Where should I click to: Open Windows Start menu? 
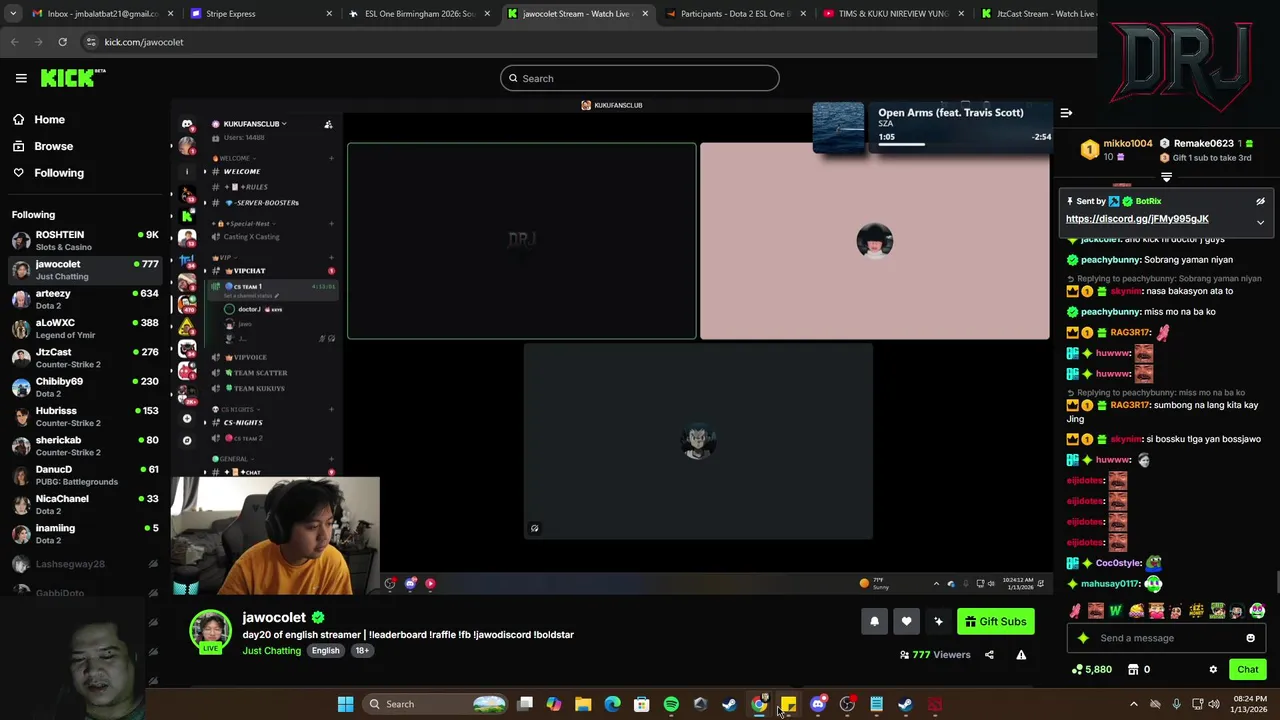tap(345, 704)
